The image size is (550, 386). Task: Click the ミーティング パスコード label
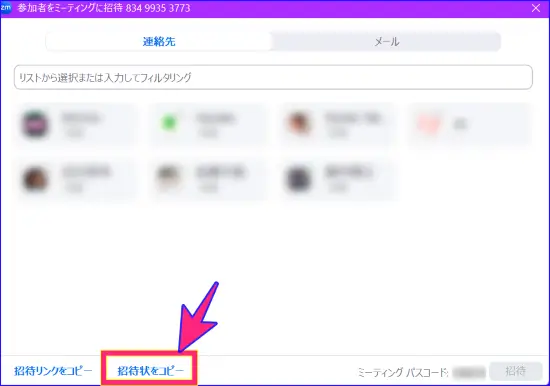point(403,372)
